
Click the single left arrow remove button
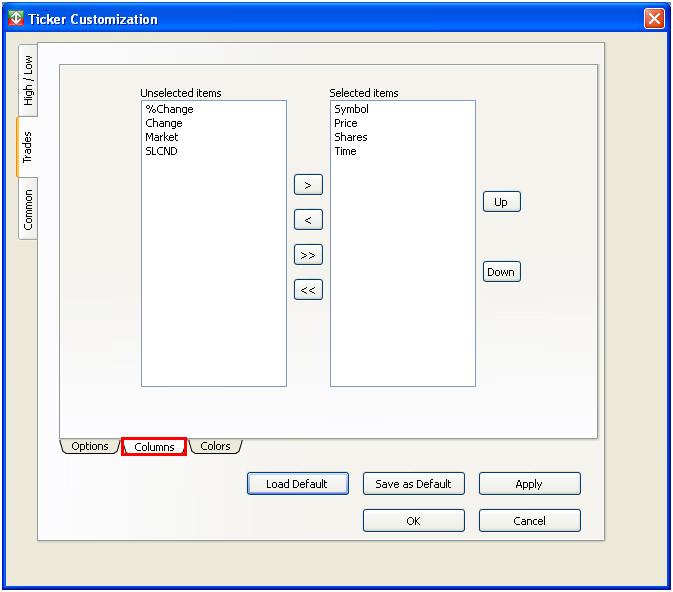[x=308, y=220]
